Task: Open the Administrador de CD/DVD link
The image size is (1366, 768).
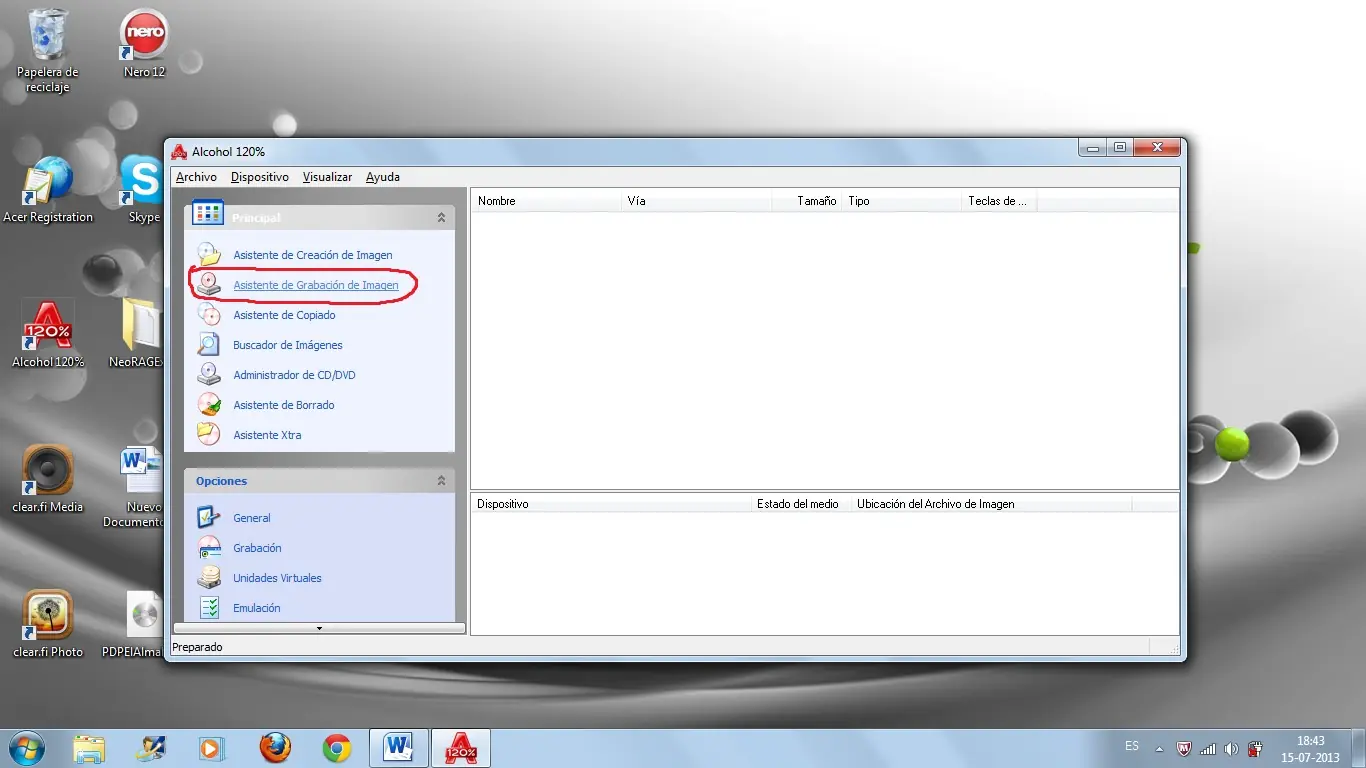Action: pos(294,375)
